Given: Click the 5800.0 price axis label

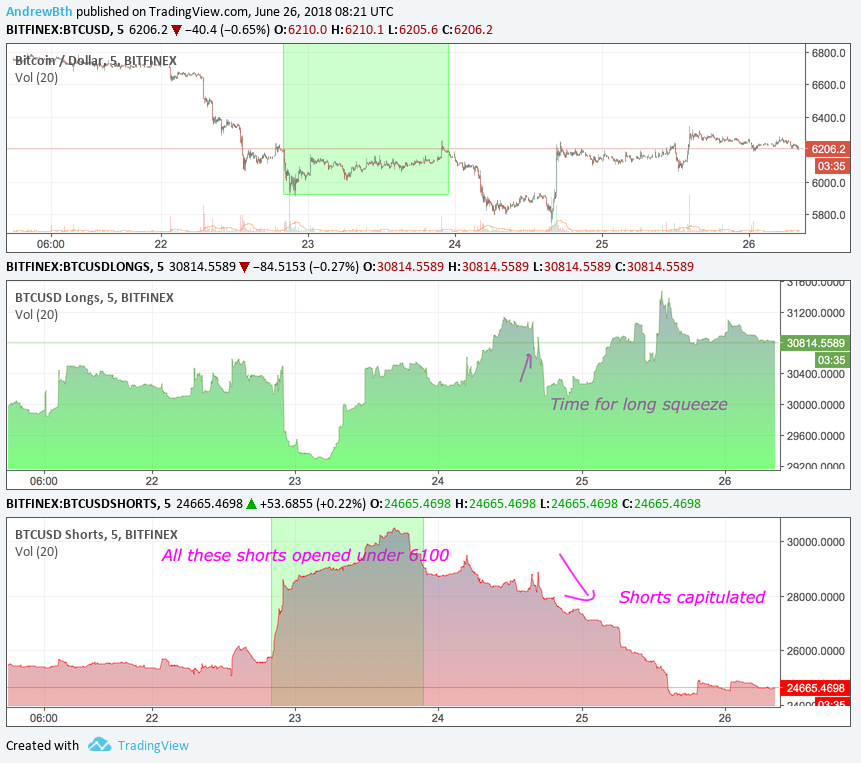Looking at the screenshot, I should pos(828,215).
